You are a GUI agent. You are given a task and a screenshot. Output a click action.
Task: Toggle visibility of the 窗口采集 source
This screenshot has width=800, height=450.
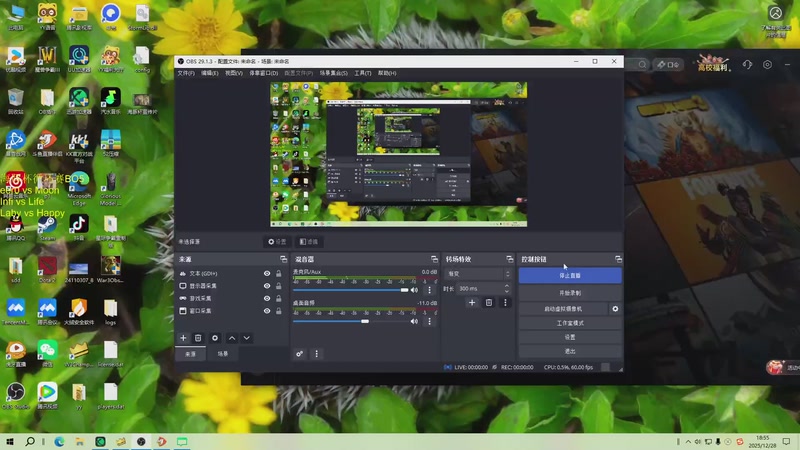tap(267, 310)
